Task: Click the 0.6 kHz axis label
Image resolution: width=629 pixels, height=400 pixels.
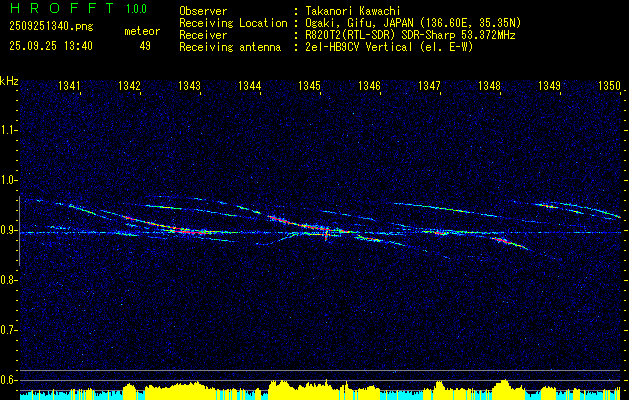Action: point(8,380)
